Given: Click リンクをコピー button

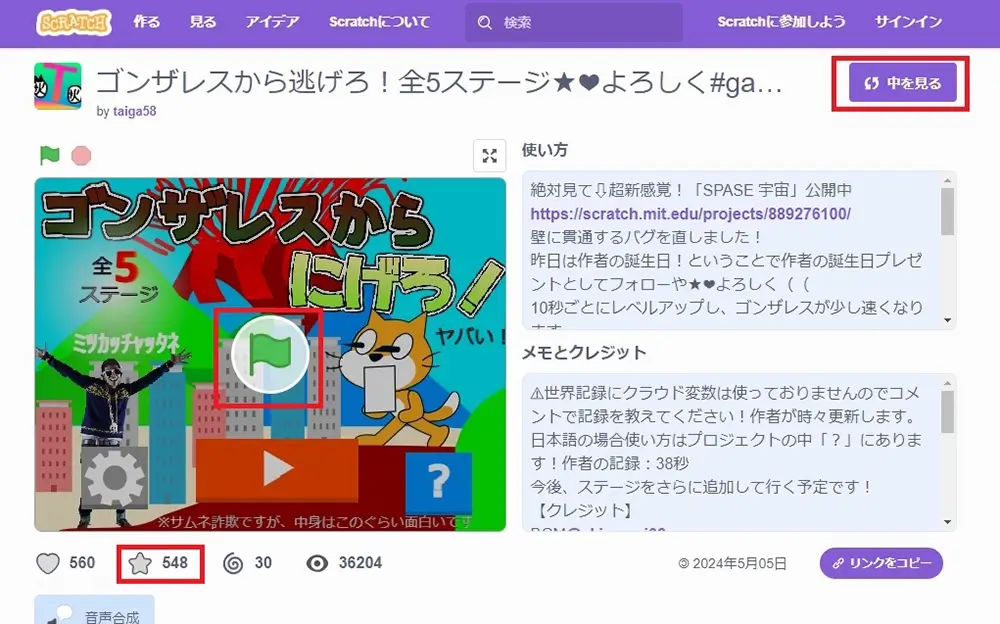Looking at the screenshot, I should click(x=881, y=563).
